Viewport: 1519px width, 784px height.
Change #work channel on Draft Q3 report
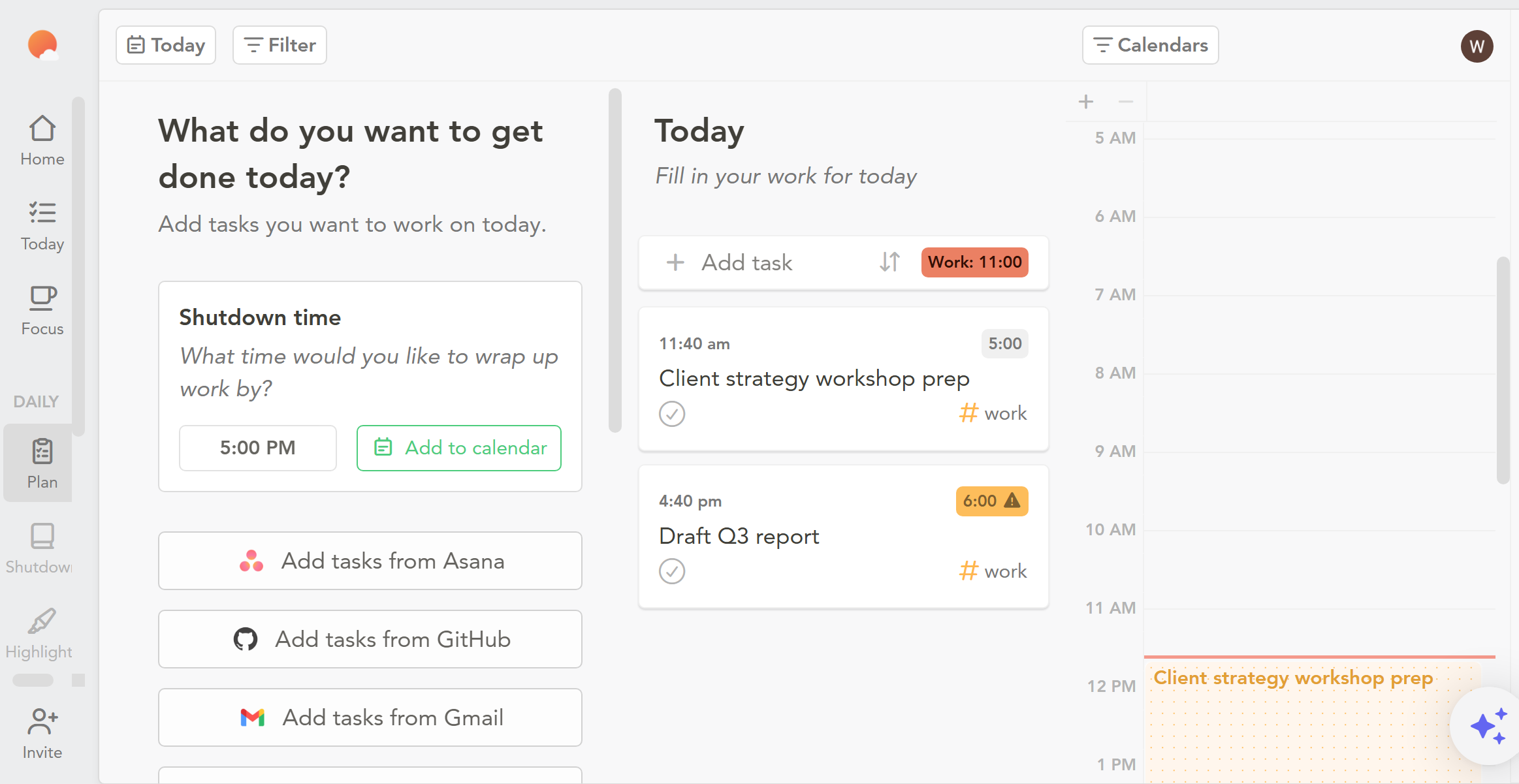tap(993, 571)
